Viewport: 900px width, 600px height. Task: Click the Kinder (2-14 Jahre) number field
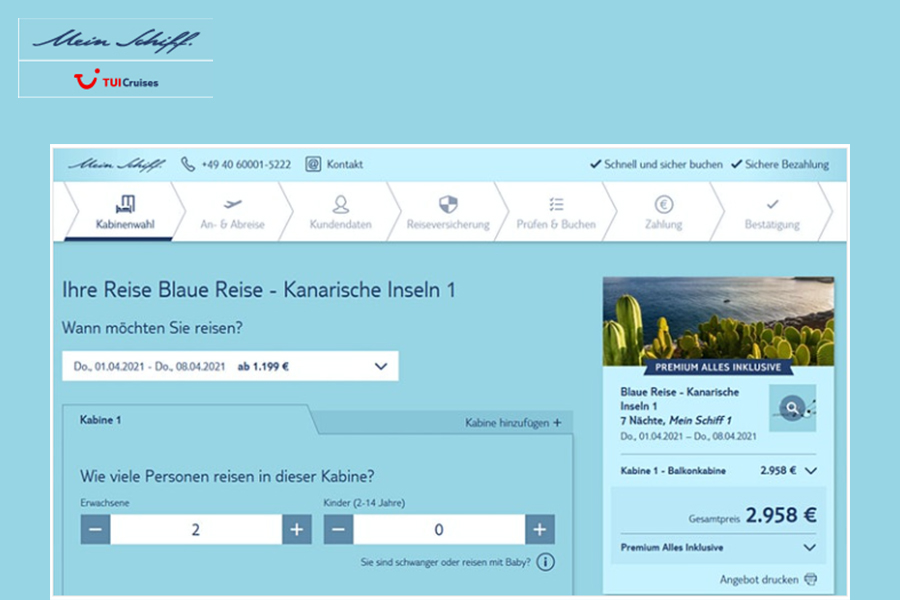click(439, 529)
